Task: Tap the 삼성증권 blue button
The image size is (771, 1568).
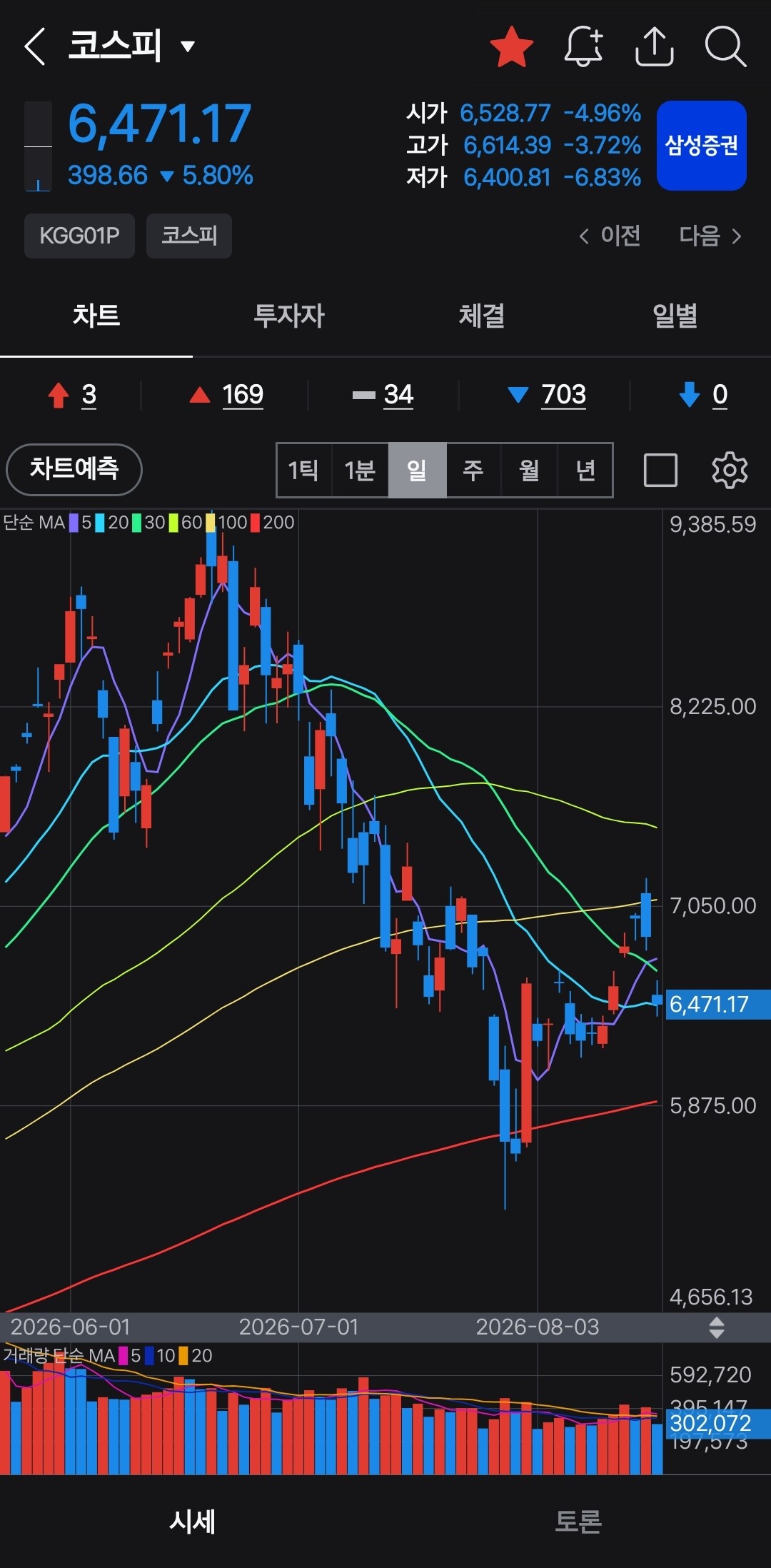Action: tap(701, 146)
